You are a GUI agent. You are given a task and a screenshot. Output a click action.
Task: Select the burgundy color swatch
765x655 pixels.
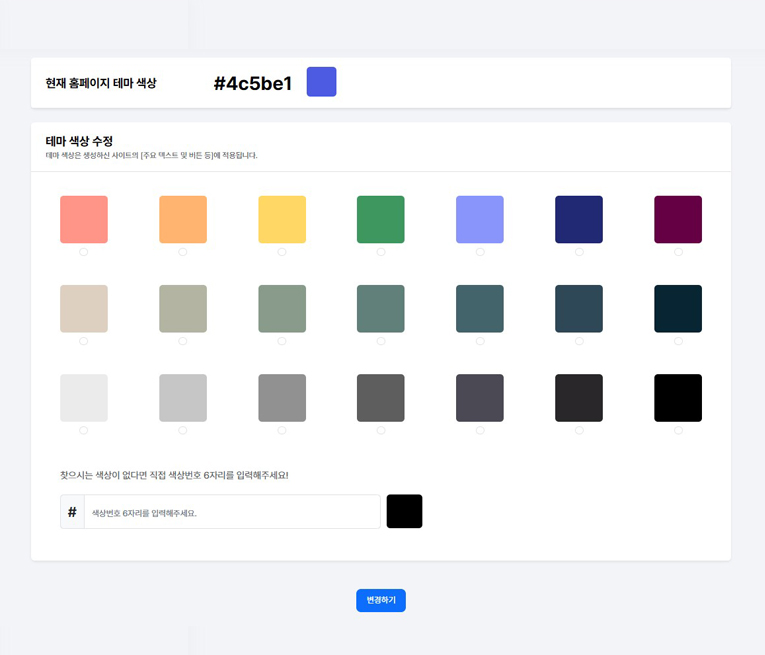(678, 219)
